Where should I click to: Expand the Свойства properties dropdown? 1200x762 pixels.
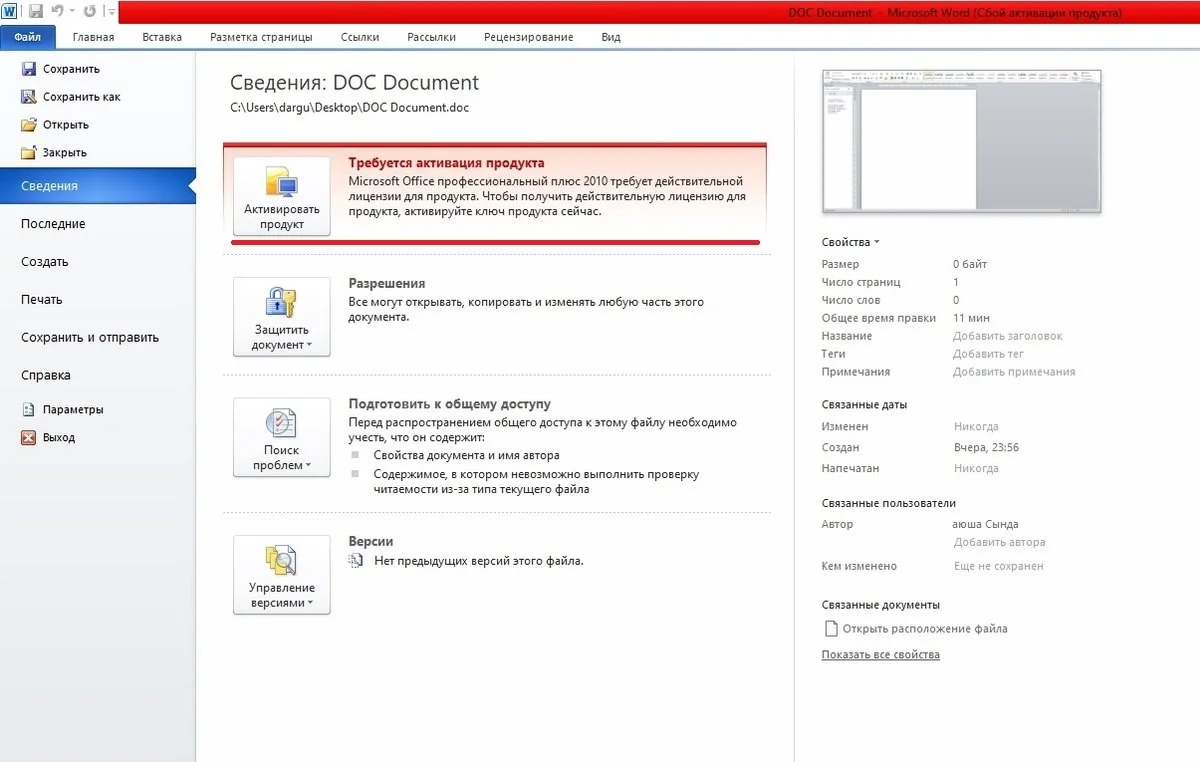851,242
